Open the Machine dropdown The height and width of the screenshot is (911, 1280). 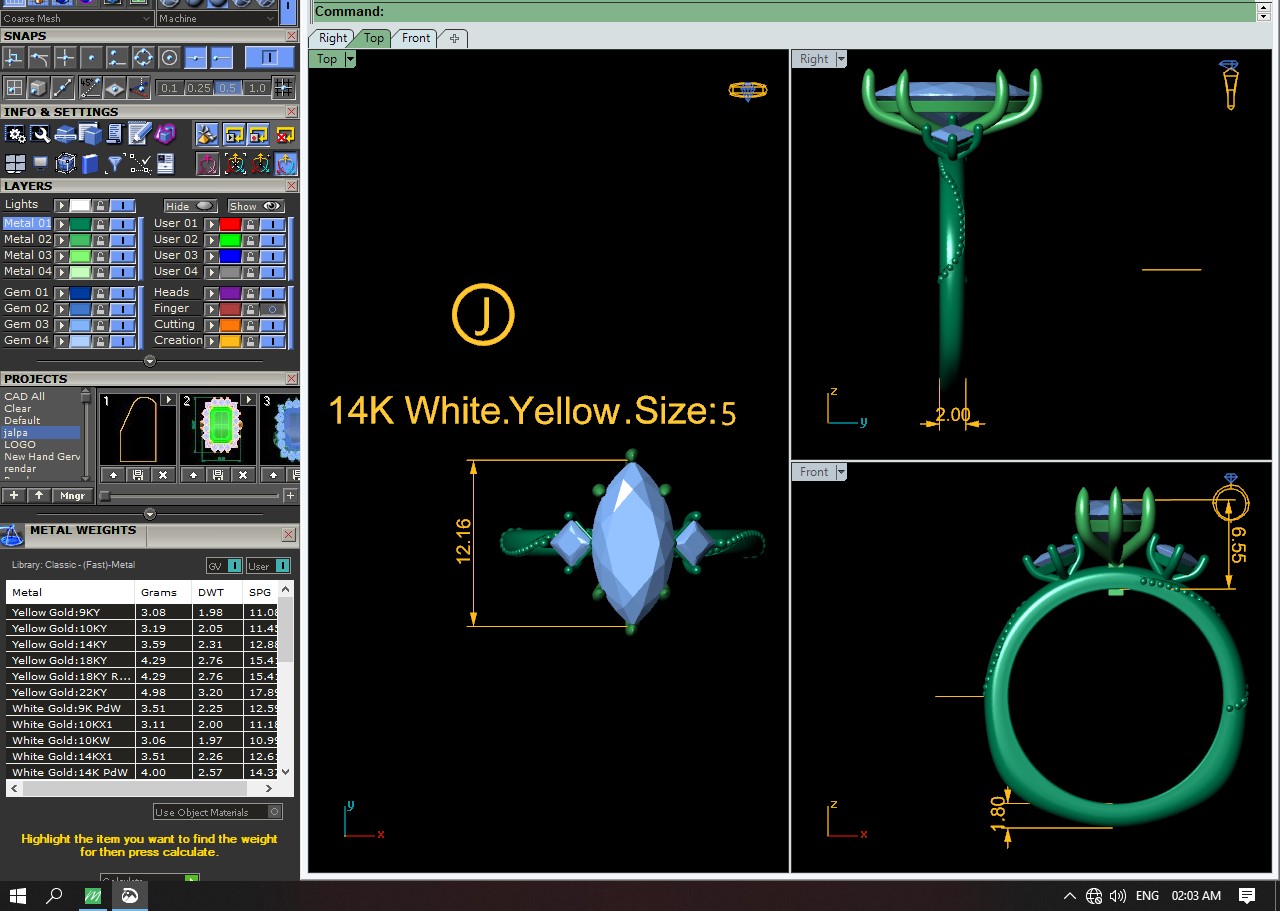coord(217,18)
